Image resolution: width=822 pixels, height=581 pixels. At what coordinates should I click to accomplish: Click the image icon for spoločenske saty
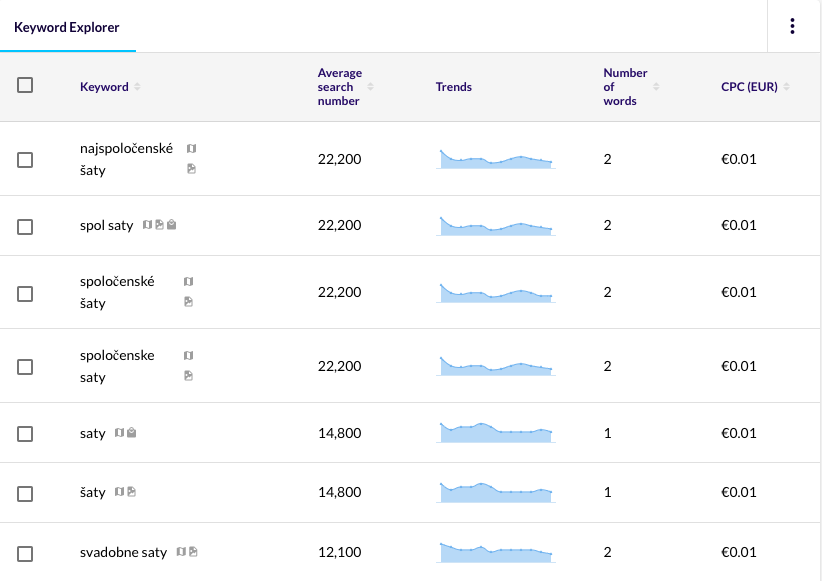(189, 376)
